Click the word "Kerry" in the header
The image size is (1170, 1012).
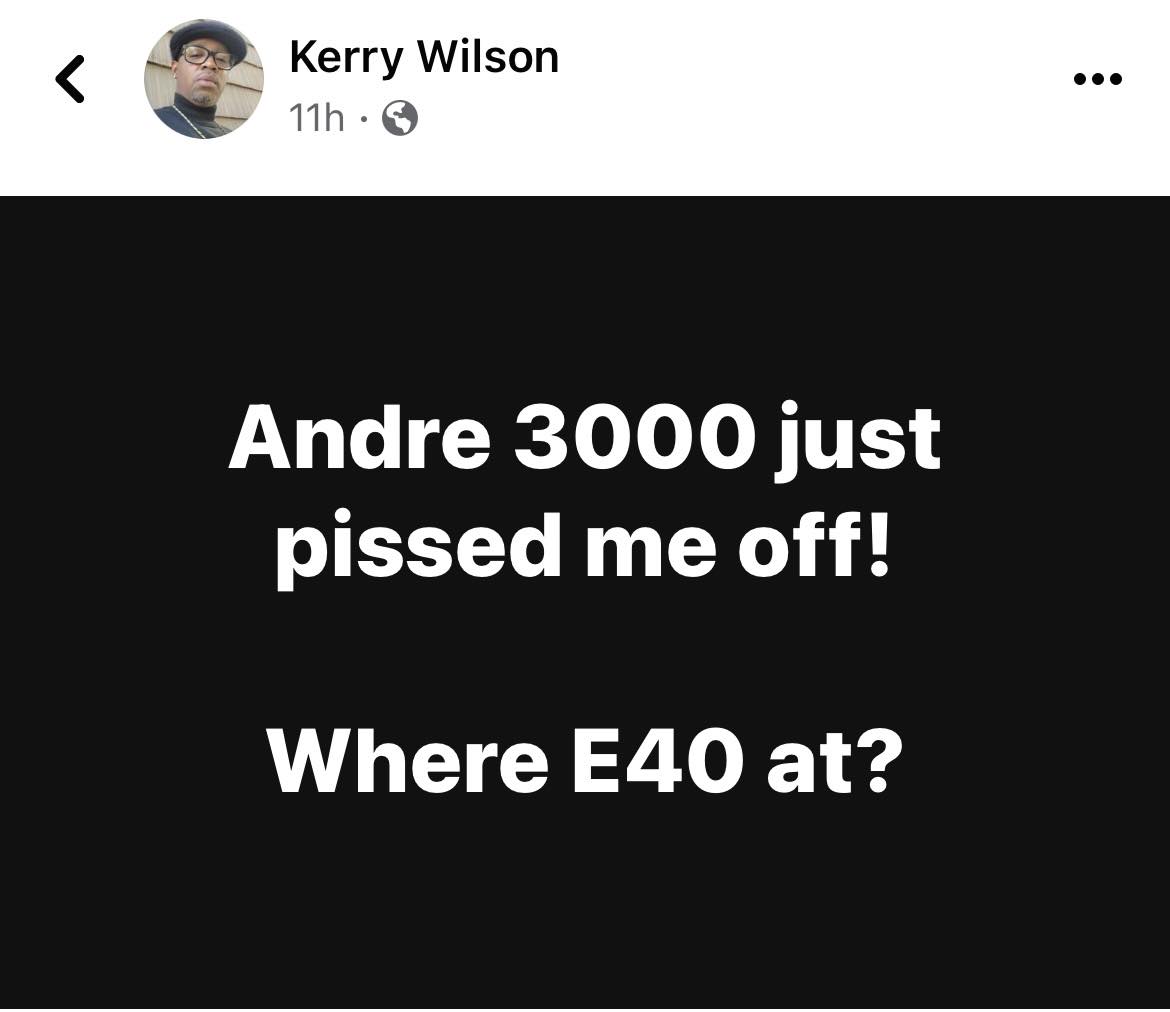[346, 58]
